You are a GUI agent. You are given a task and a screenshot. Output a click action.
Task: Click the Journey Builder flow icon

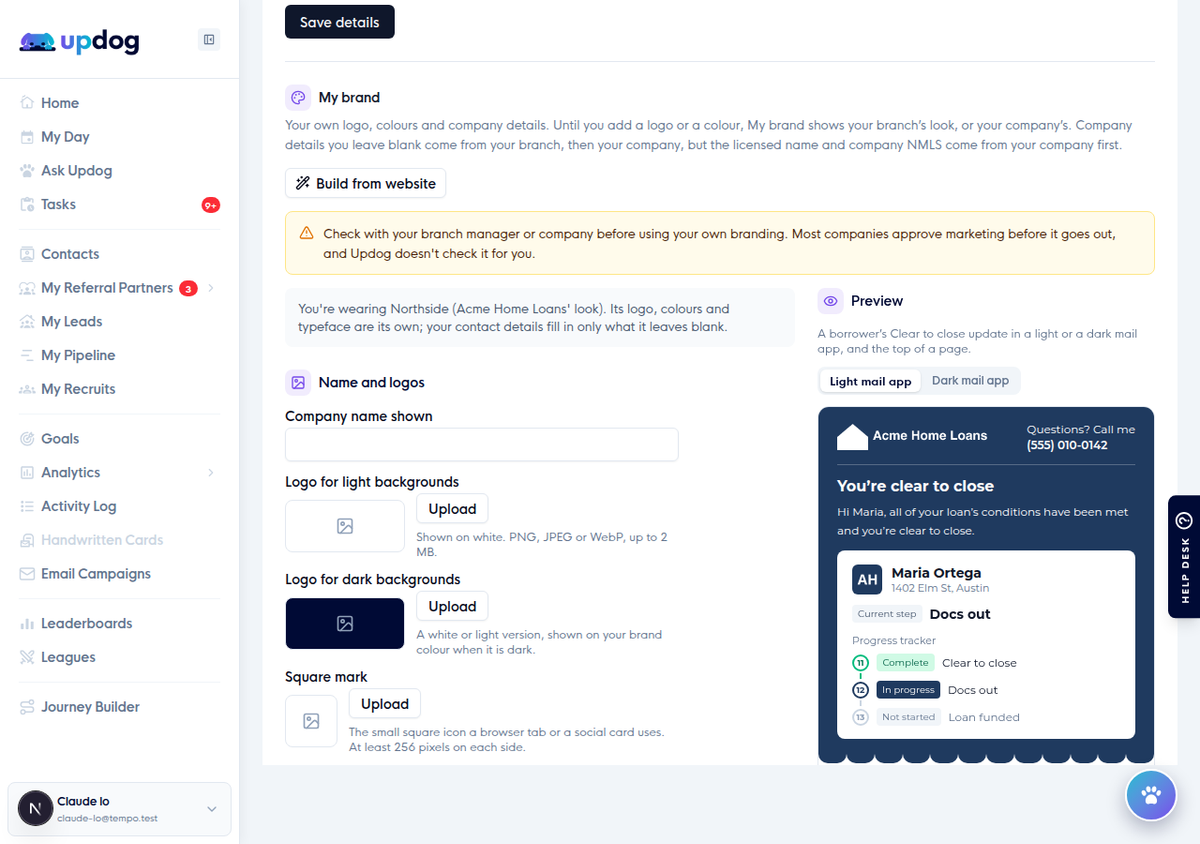click(x=27, y=707)
